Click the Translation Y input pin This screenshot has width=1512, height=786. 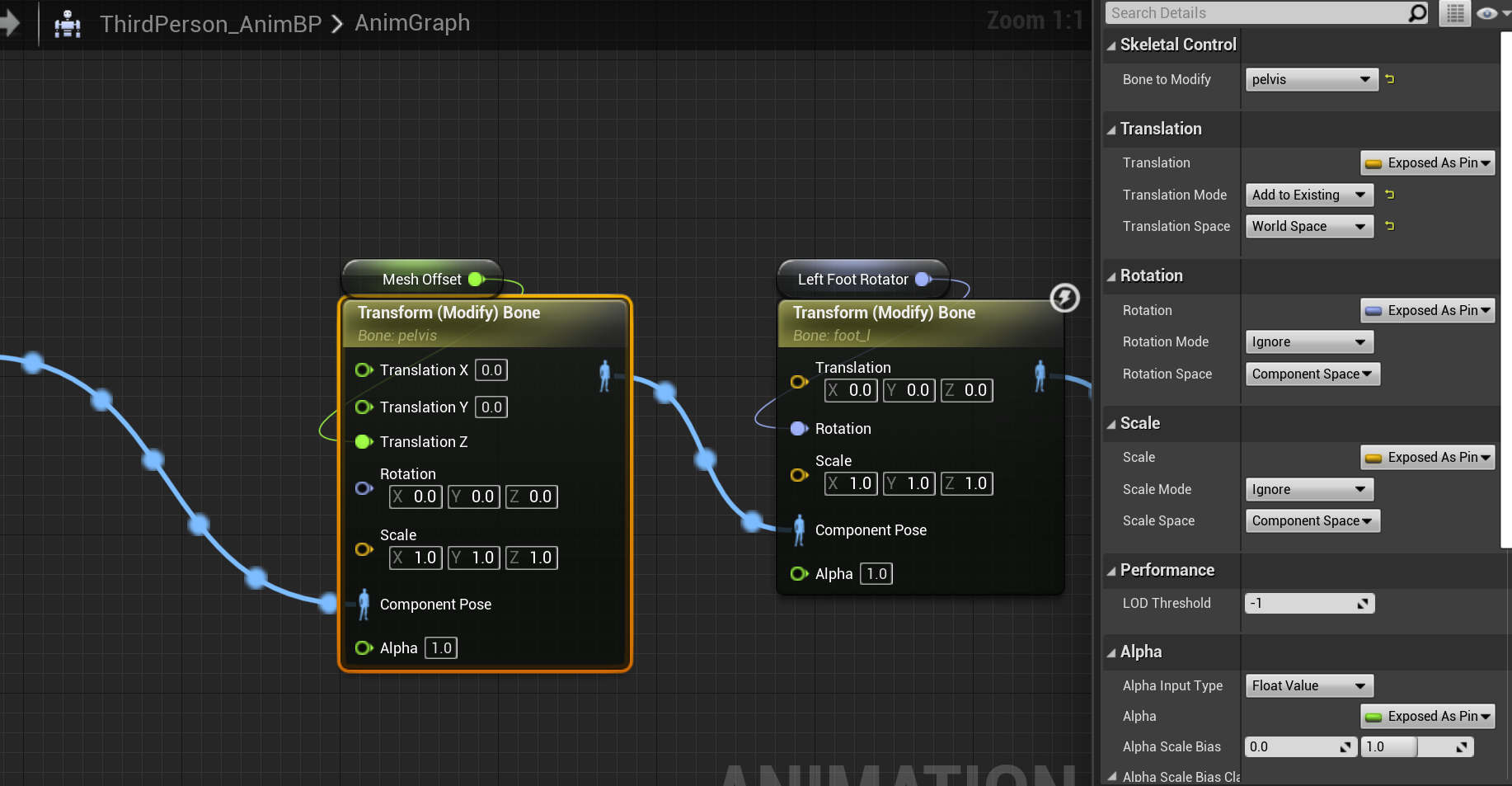coord(364,407)
